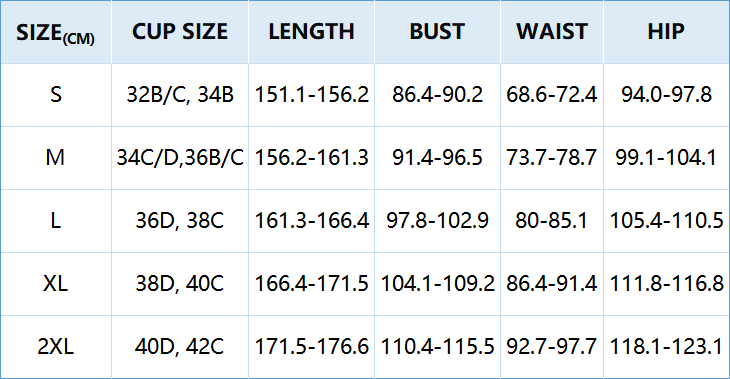Select the HIP column header
This screenshot has width=730, height=379.
(x=666, y=32)
